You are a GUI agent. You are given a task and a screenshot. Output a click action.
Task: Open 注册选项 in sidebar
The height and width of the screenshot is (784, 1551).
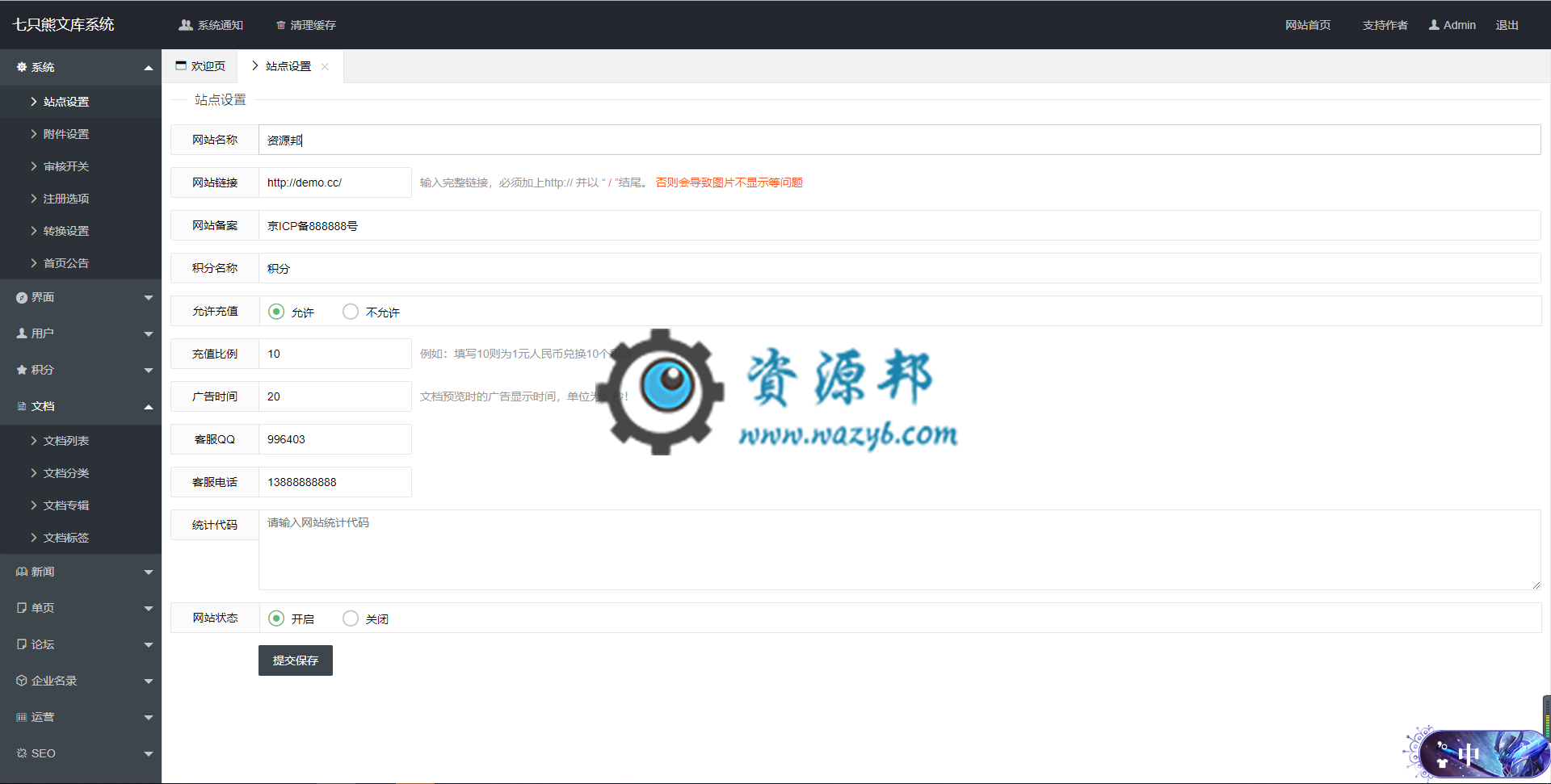[x=81, y=199]
